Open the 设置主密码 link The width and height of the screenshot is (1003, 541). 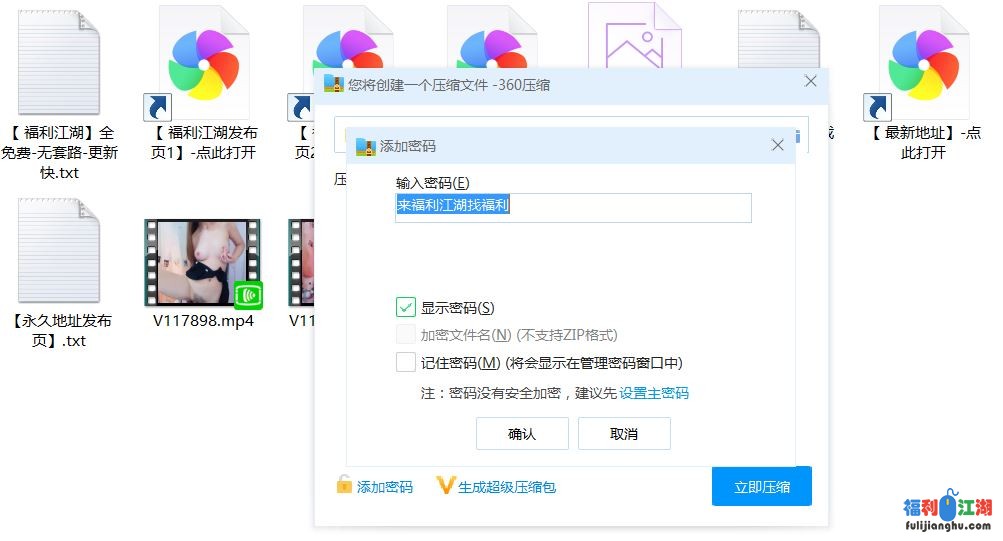[654, 393]
